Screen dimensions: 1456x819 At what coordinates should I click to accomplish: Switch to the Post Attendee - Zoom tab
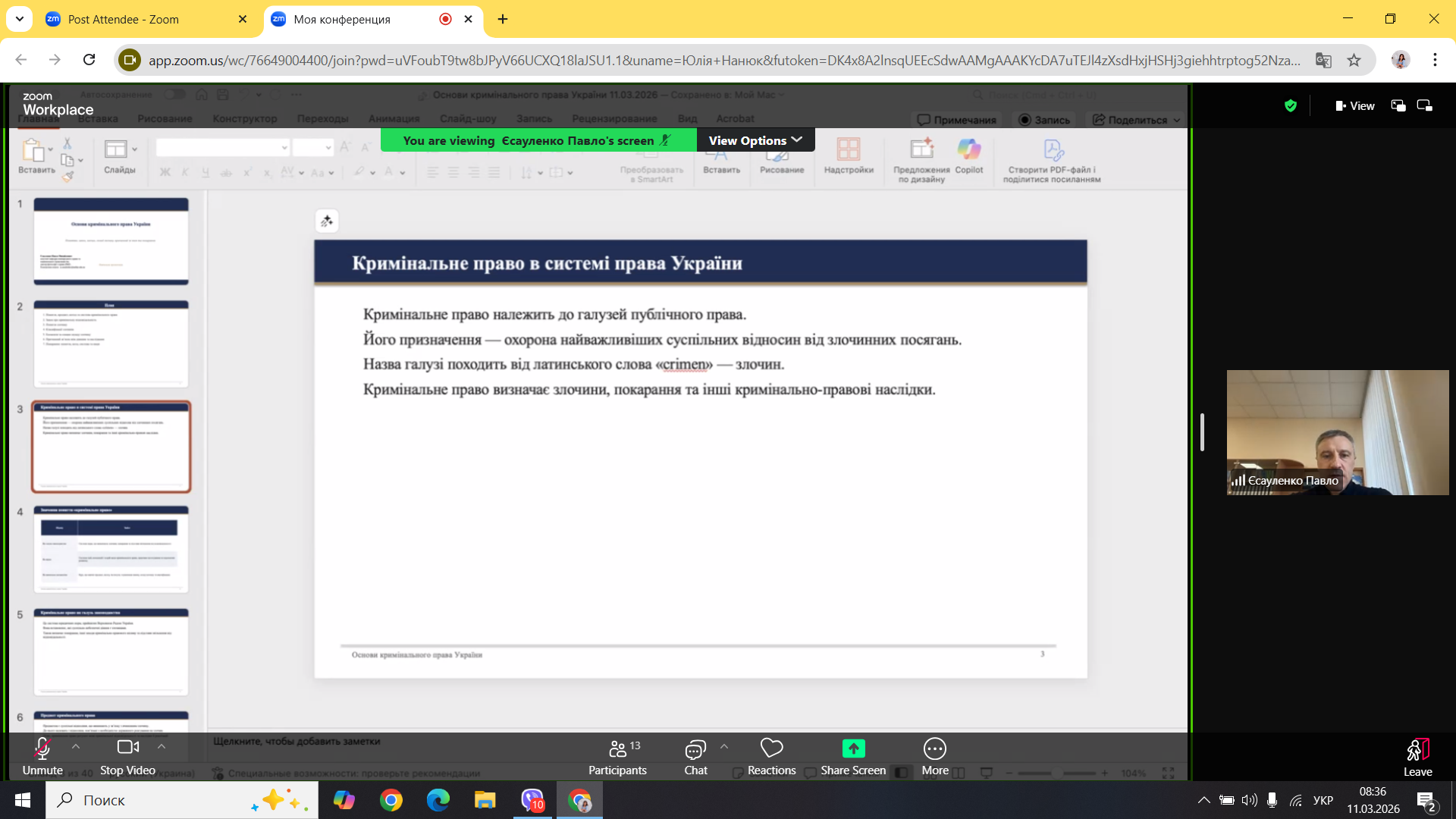click(123, 20)
